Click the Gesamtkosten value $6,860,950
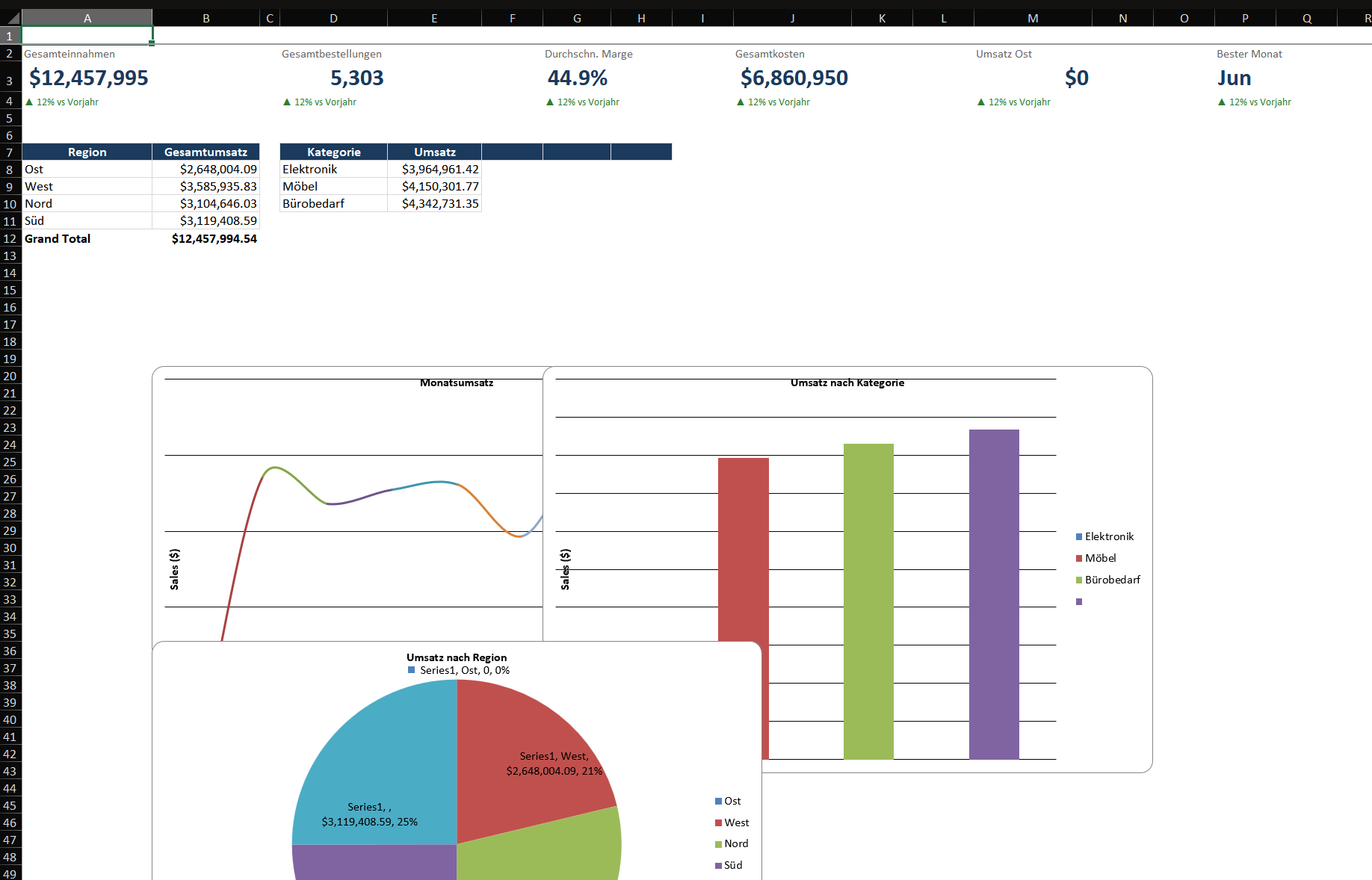 tap(794, 78)
